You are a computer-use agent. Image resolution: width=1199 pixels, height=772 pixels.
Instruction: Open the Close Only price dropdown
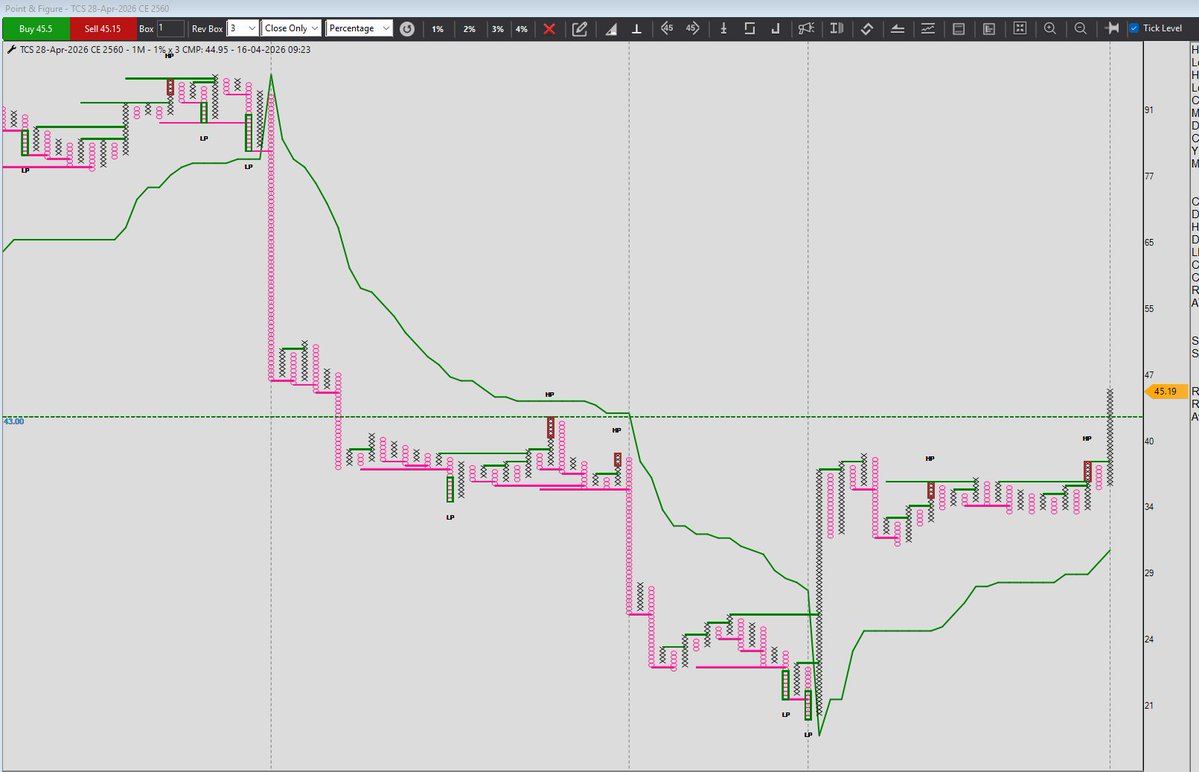[x=291, y=28]
